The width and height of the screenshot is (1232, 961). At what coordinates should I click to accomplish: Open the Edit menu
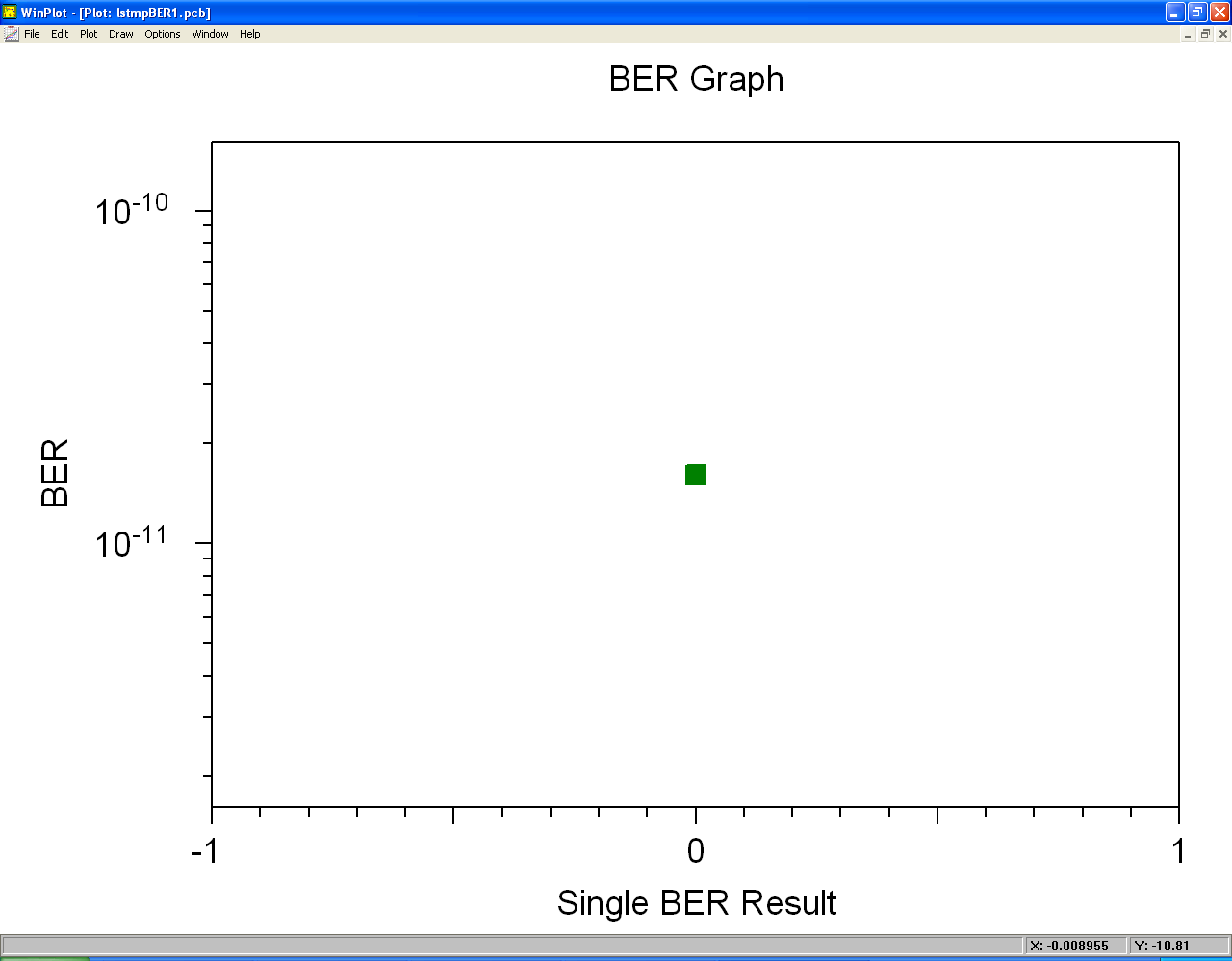[60, 34]
